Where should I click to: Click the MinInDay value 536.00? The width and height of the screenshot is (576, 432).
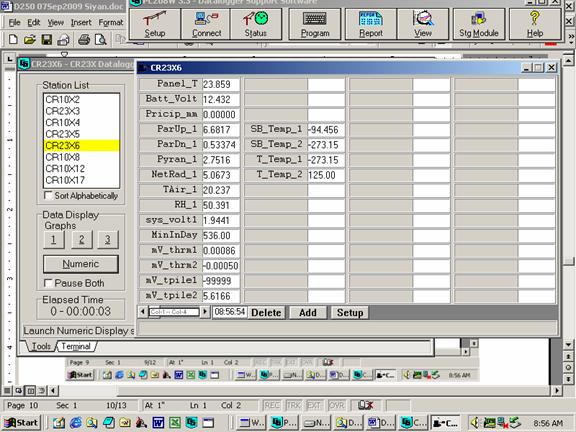click(220, 235)
